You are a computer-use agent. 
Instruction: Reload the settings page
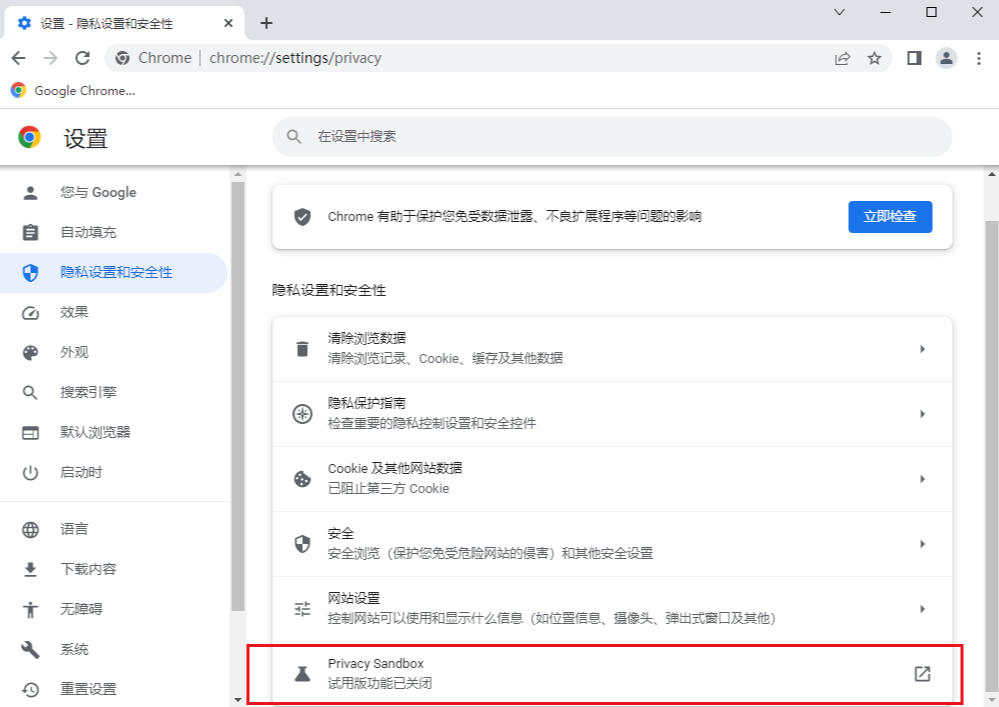point(82,58)
